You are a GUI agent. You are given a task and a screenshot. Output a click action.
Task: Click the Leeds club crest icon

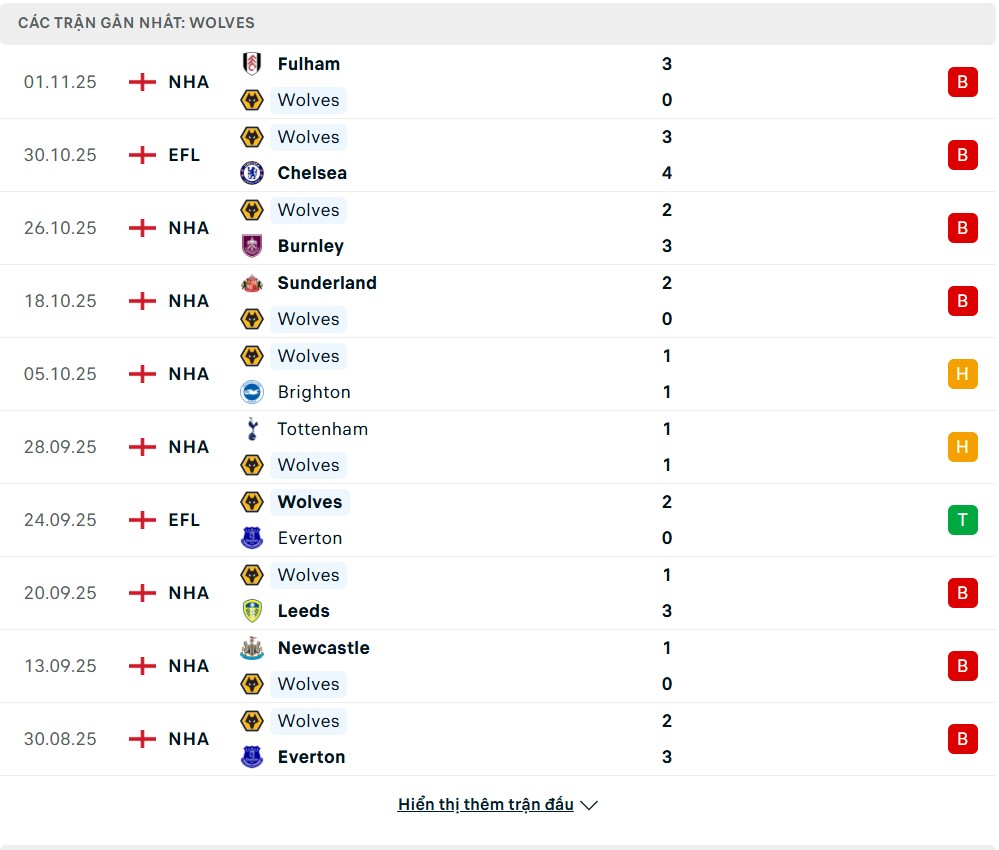pyautogui.click(x=252, y=611)
